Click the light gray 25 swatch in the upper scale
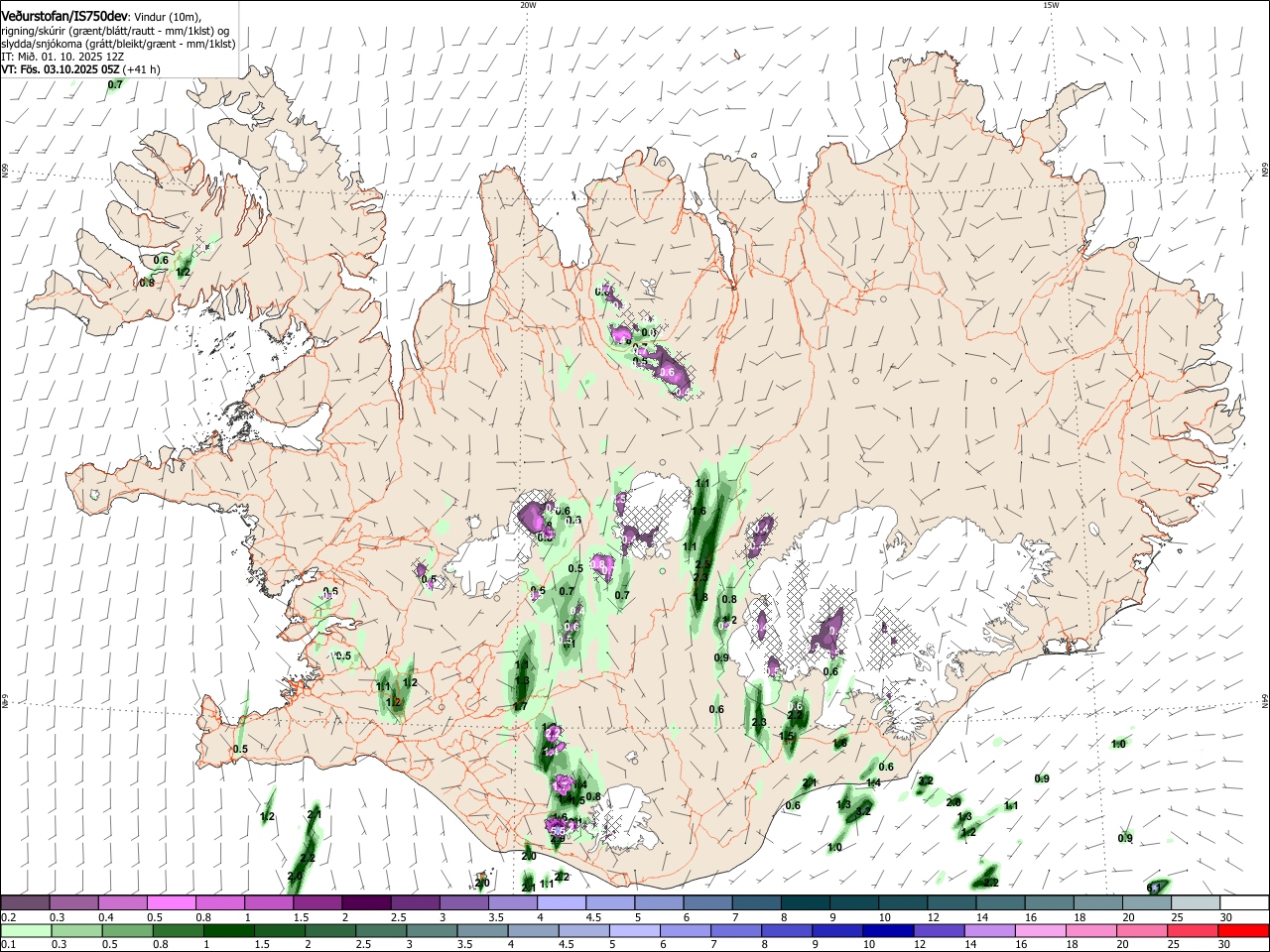This screenshot has height=952, width=1270. point(1196,902)
